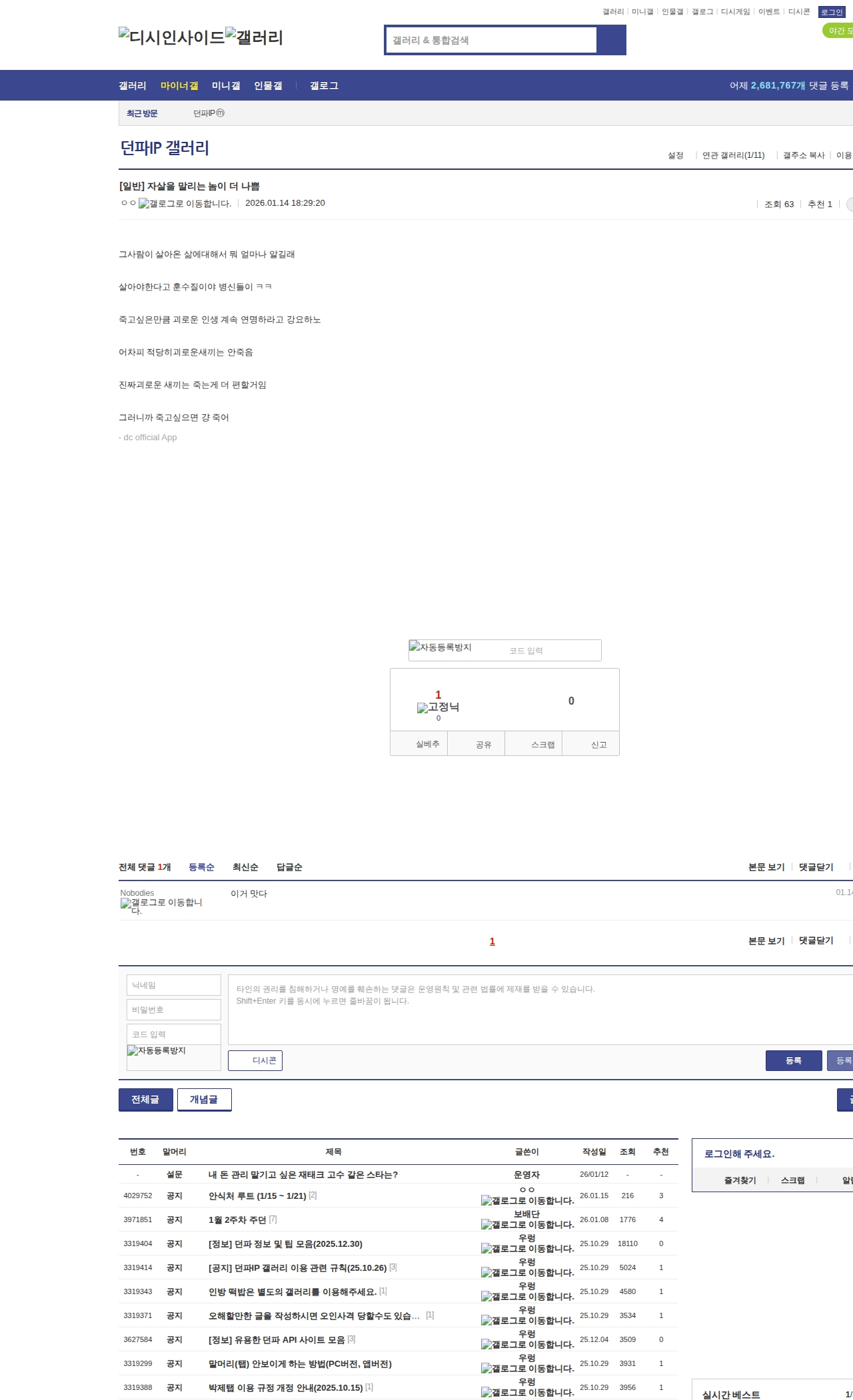Screen dimensions: 853x1400
Task: Open gallog icon in the 던파 정보 및 팁 모음 row
Action: click(x=528, y=1248)
